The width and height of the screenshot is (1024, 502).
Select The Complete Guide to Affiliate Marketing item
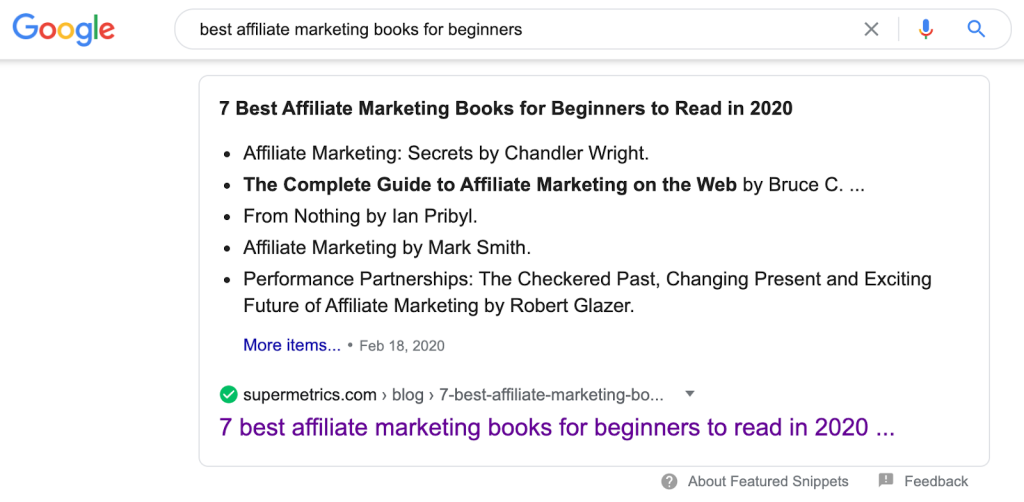(554, 185)
